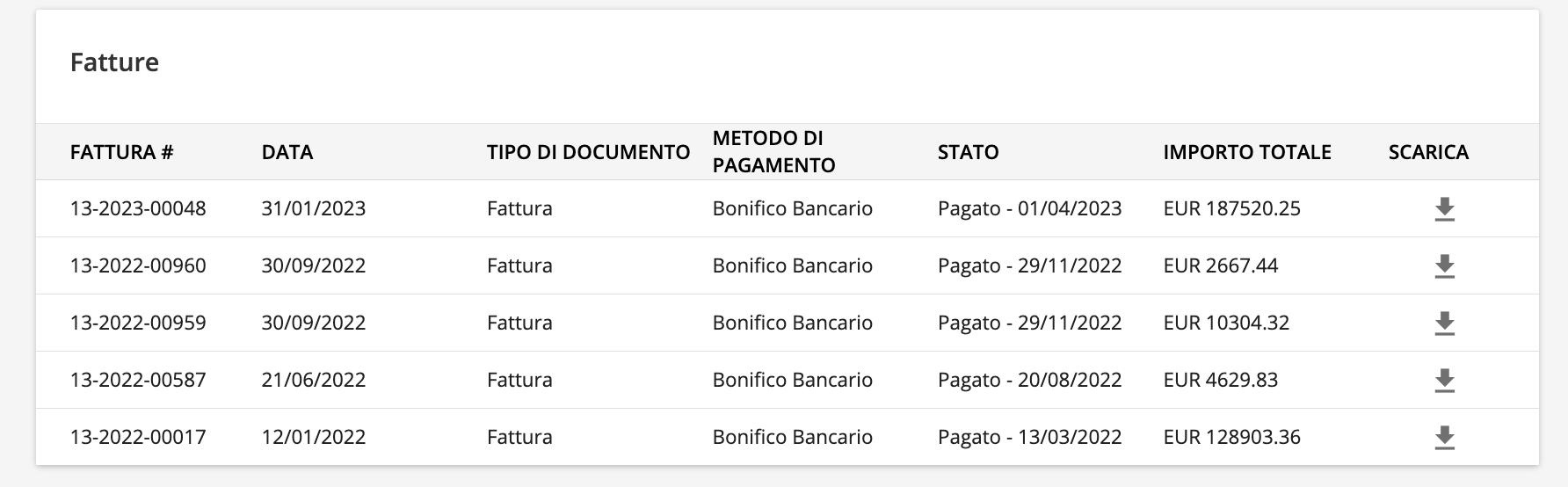Select invoice number 13-2023-00048
The image size is (1568, 487).
click(138, 208)
